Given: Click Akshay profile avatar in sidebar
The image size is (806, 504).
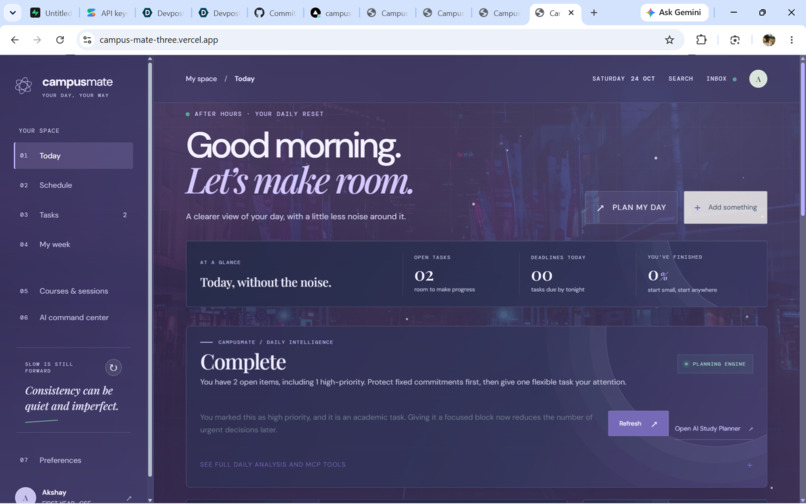Looking at the screenshot, I should [x=25, y=496].
